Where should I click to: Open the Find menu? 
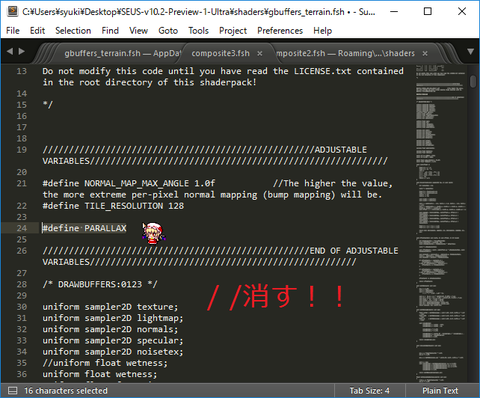click(x=110, y=31)
